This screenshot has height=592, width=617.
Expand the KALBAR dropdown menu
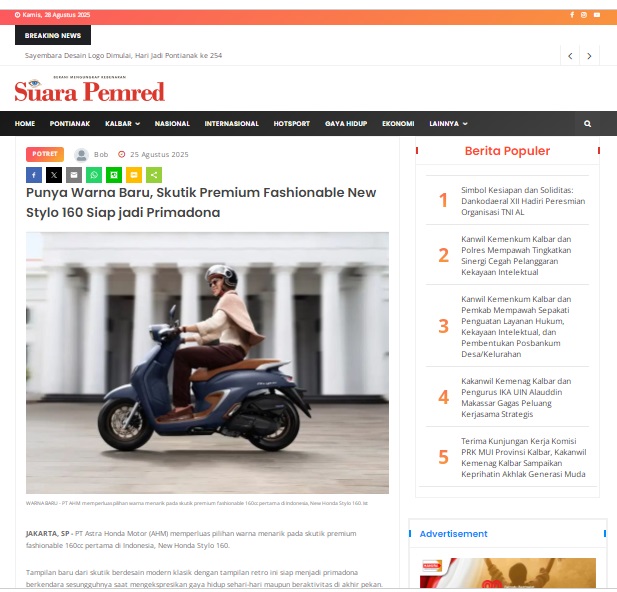[x=122, y=124]
